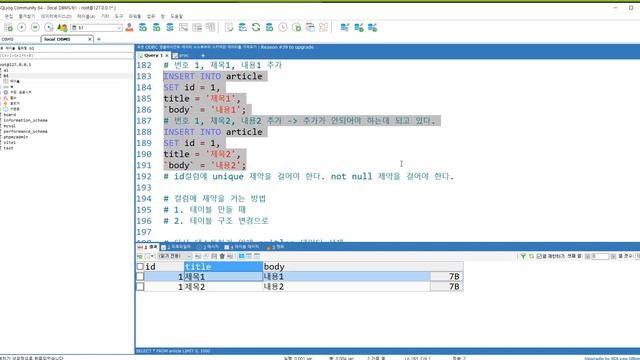The image size is (640, 360).
Task: Open new query tab with plus
Action: click(x=203, y=56)
